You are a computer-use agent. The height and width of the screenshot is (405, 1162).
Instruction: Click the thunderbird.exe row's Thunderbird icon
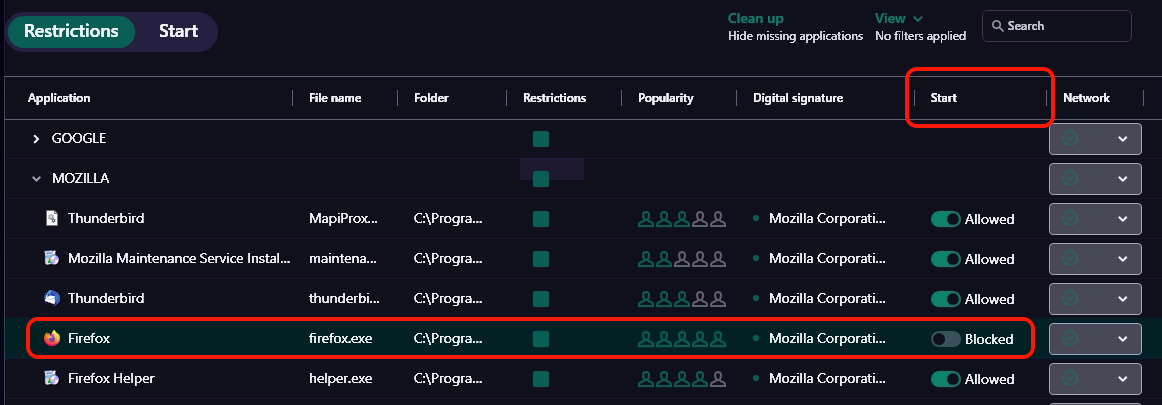(x=52, y=299)
